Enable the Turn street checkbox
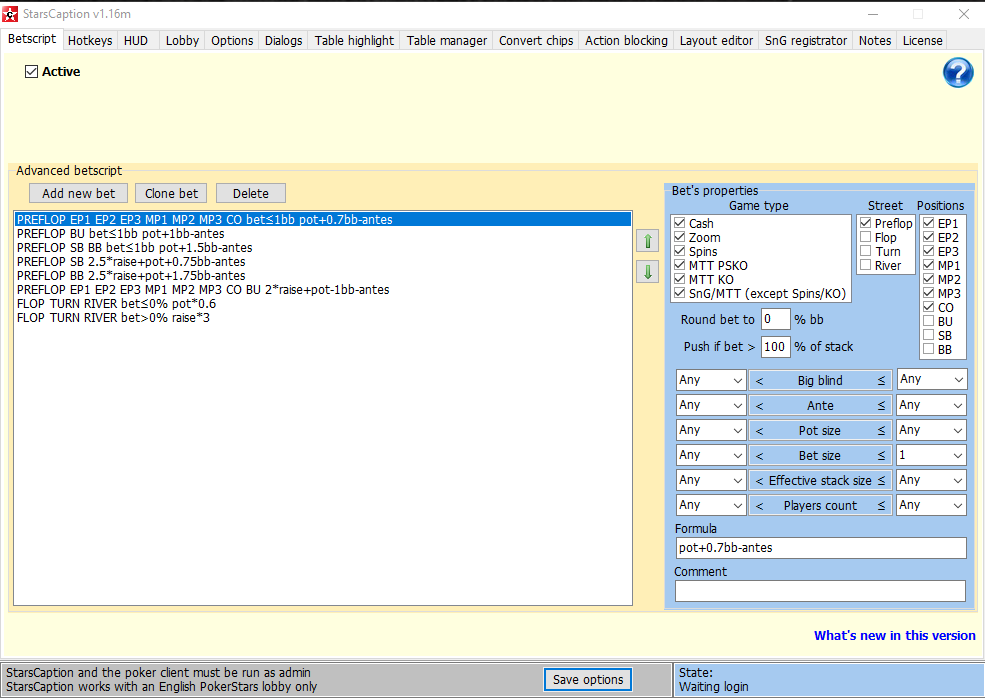 (866, 251)
